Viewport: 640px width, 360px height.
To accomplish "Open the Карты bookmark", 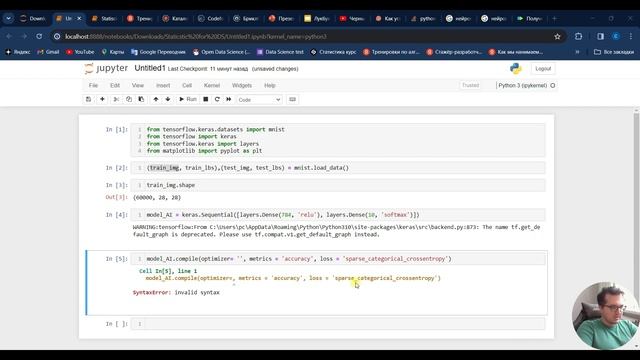I will click(x=113, y=52).
